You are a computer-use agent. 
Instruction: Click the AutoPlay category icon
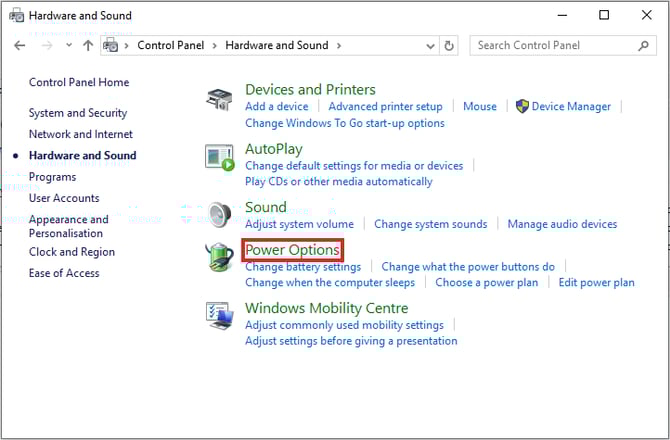(x=219, y=157)
